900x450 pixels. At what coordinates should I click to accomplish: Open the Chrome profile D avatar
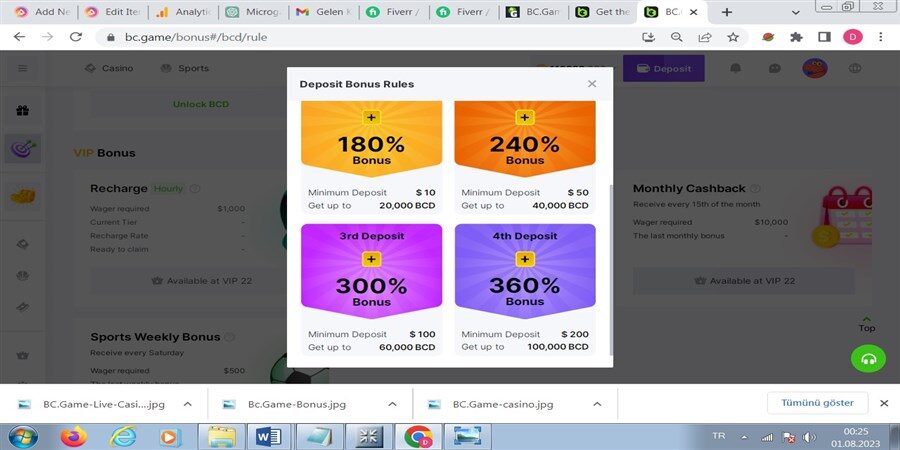click(852, 37)
